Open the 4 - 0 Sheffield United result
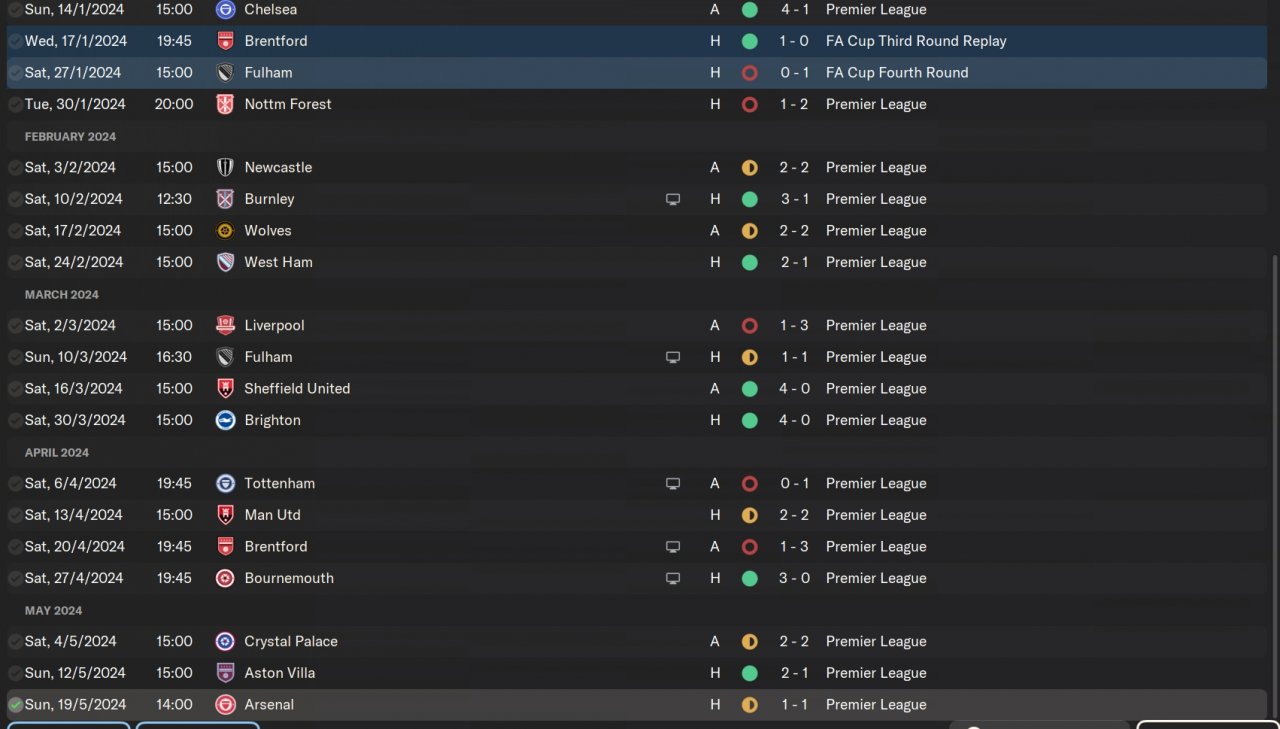This screenshot has height=729, width=1280. (794, 388)
